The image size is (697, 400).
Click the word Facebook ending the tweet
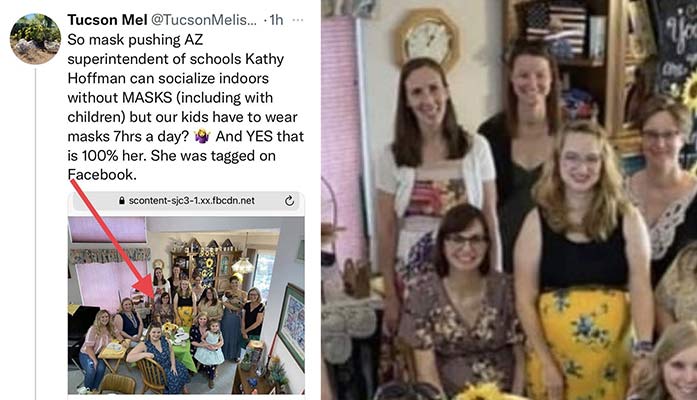coord(100,175)
